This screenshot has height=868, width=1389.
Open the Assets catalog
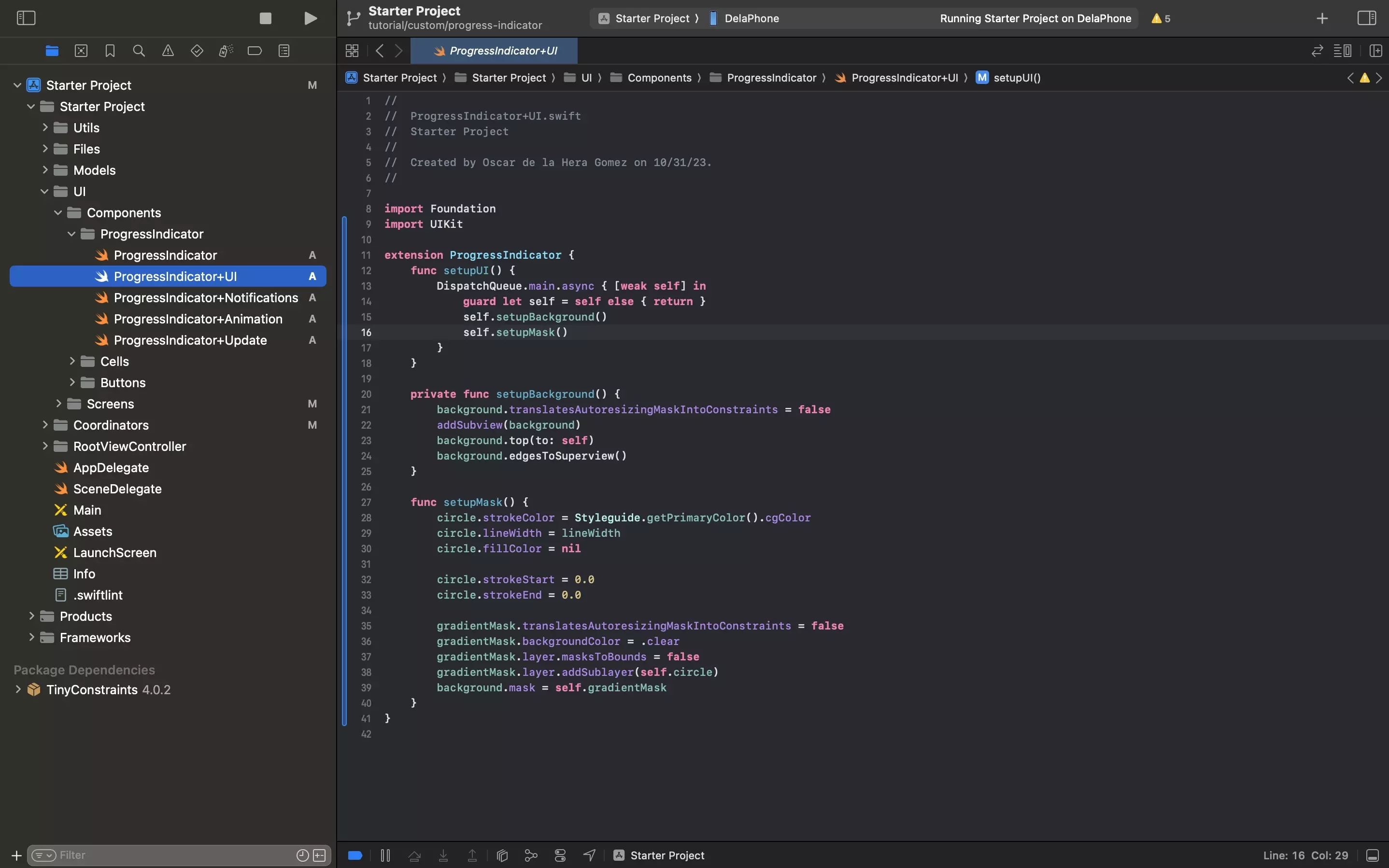(x=92, y=531)
